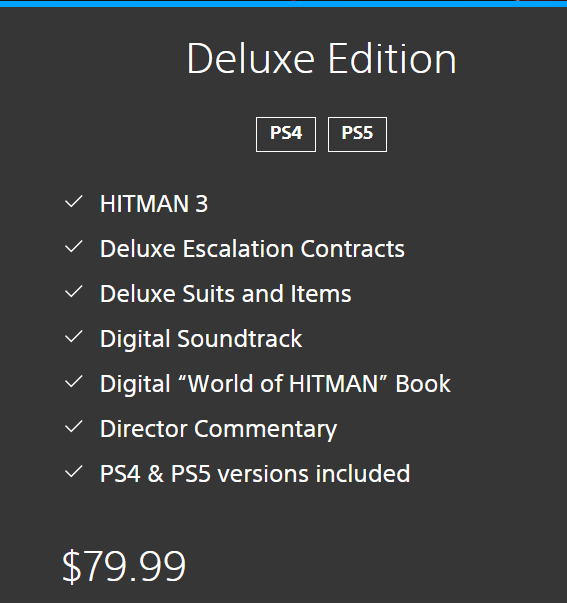The width and height of the screenshot is (567, 603).
Task: Click the checkmark beside Deluxe Escalation Contracts
Action: (73, 247)
